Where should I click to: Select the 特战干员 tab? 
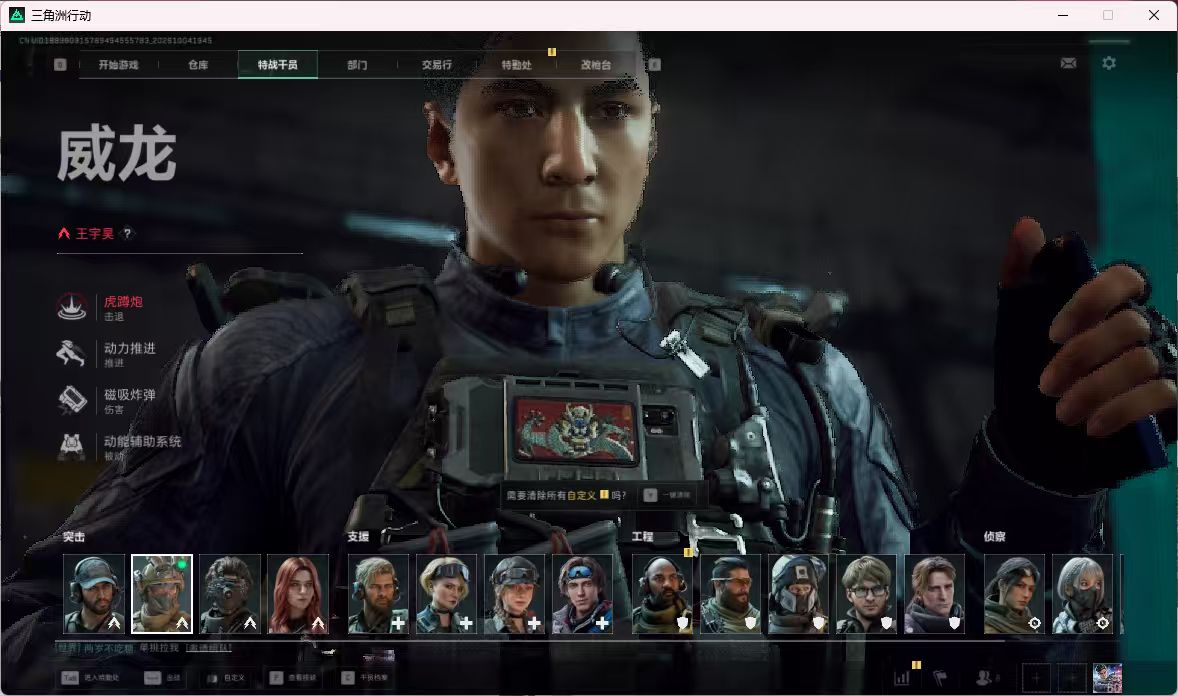(278, 65)
